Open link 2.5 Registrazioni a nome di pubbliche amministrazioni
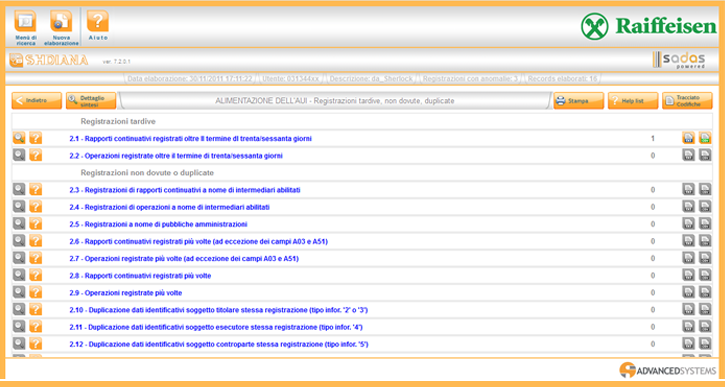725x387 pixels. 158,224
